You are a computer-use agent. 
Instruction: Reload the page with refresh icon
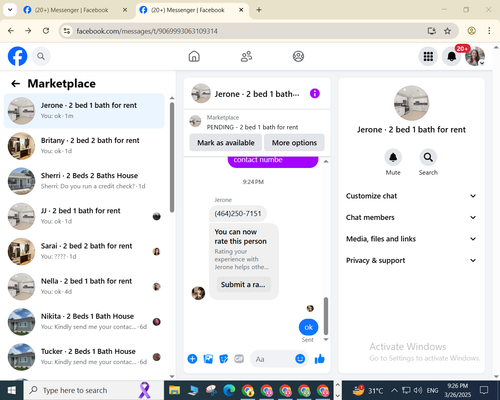[46, 31]
